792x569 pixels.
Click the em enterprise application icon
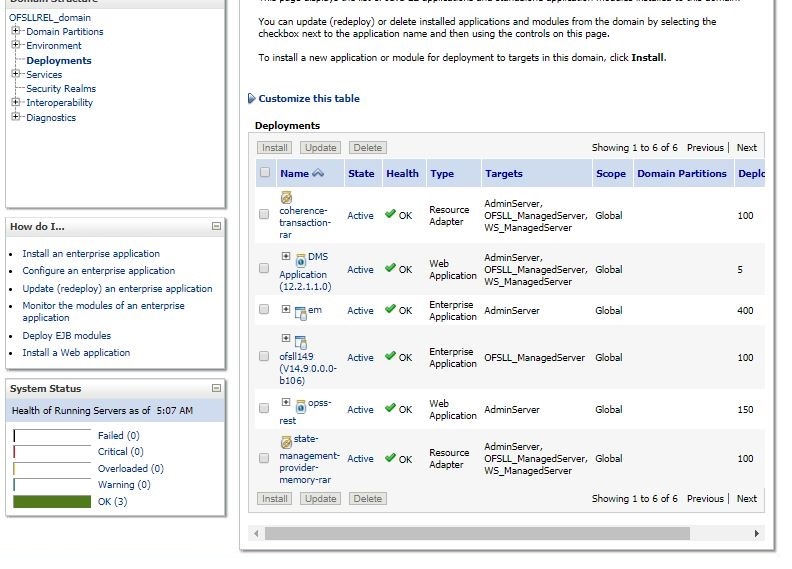[301, 314]
